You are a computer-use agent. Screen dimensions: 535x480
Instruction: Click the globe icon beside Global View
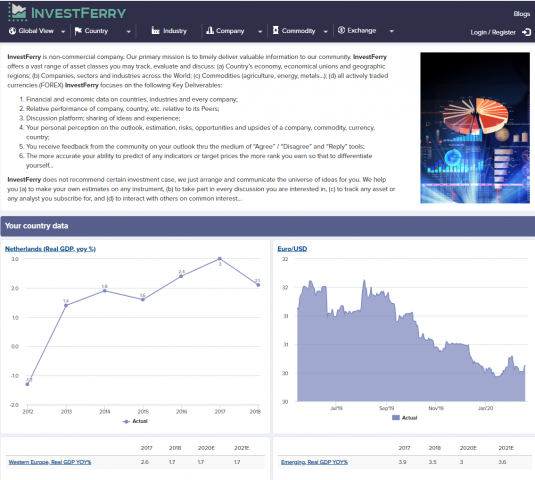(13, 31)
